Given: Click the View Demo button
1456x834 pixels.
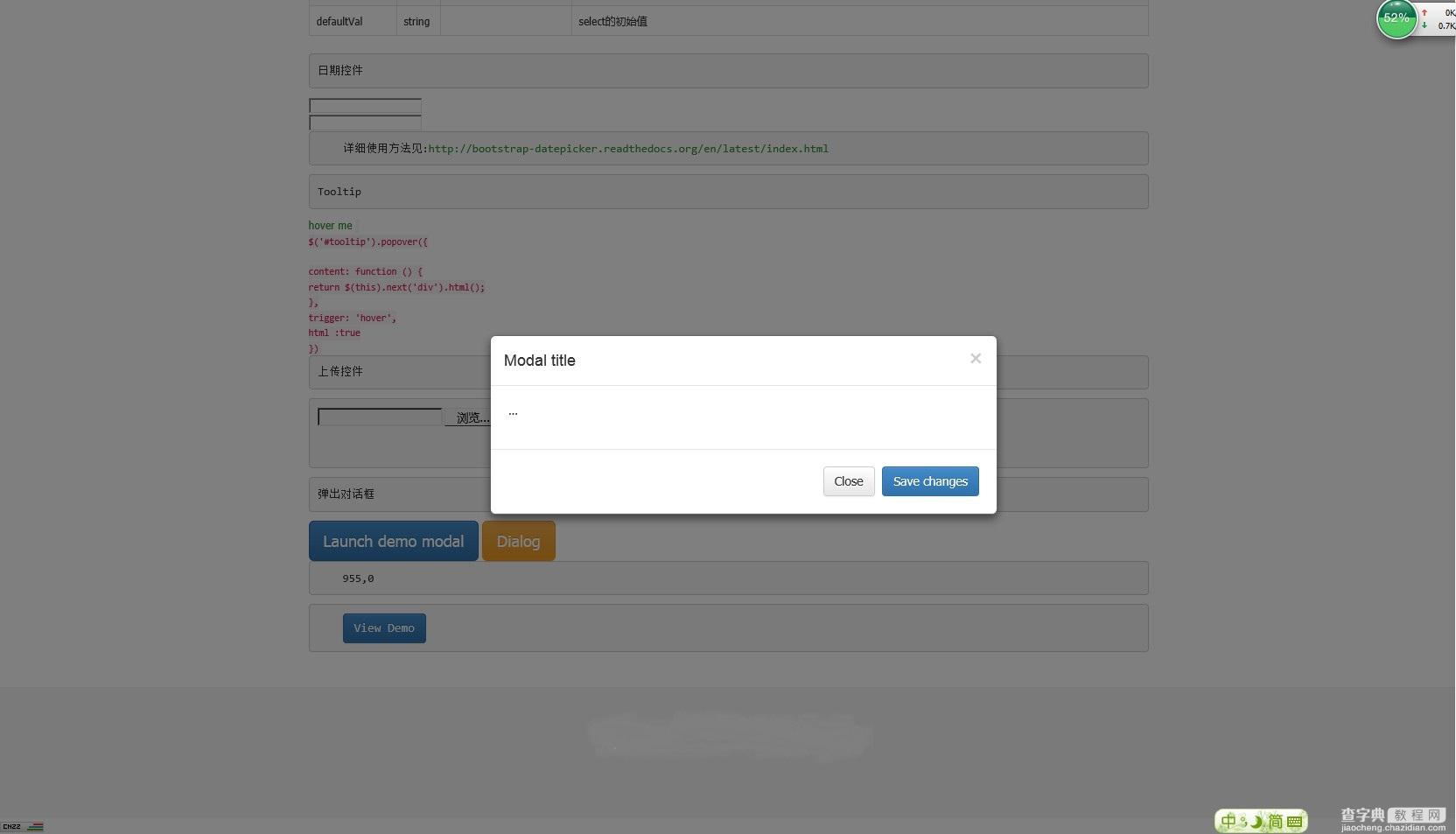Looking at the screenshot, I should pos(384,628).
